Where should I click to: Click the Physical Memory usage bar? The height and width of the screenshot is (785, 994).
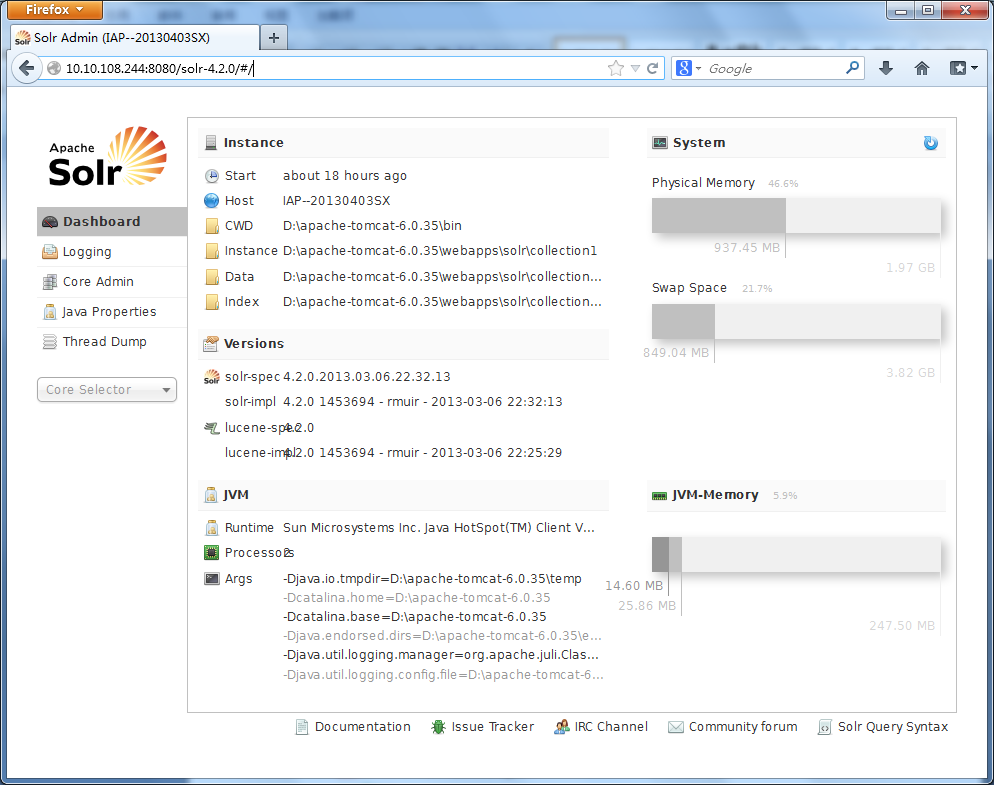[796, 216]
